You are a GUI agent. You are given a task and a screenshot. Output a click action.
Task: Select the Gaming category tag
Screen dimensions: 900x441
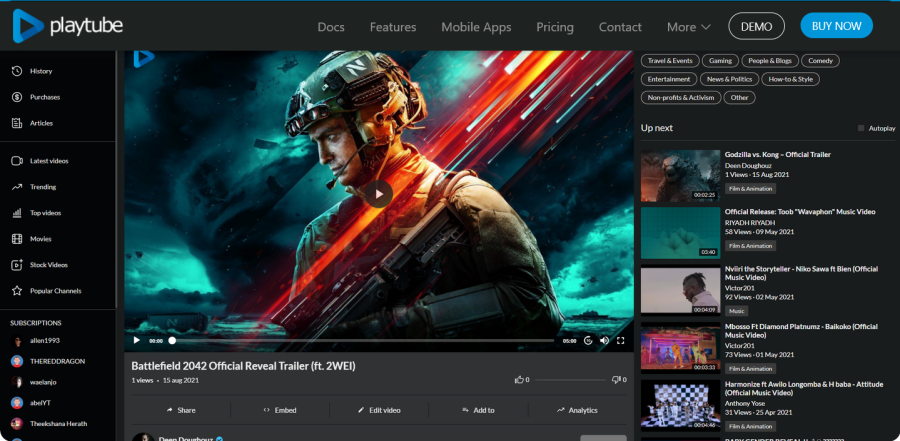(x=720, y=61)
